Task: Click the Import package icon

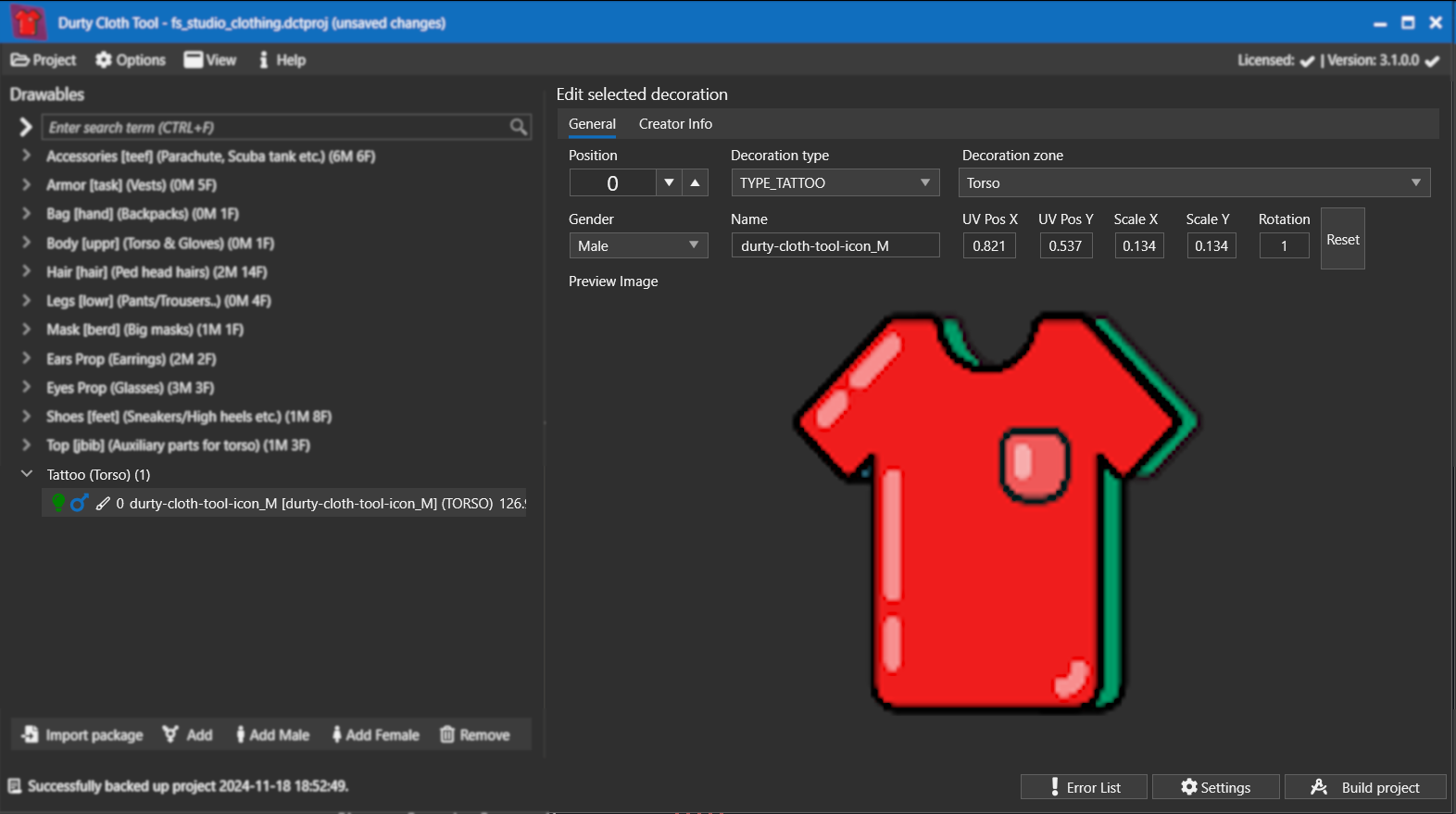Action: [x=31, y=734]
